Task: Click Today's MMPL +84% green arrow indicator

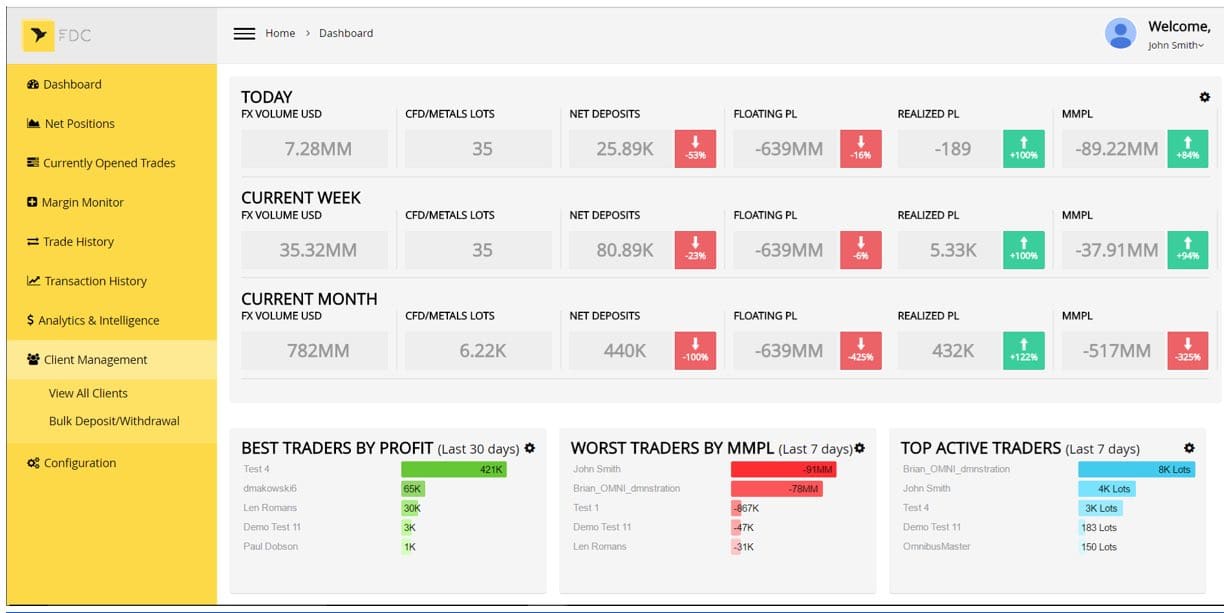Action: [1188, 149]
